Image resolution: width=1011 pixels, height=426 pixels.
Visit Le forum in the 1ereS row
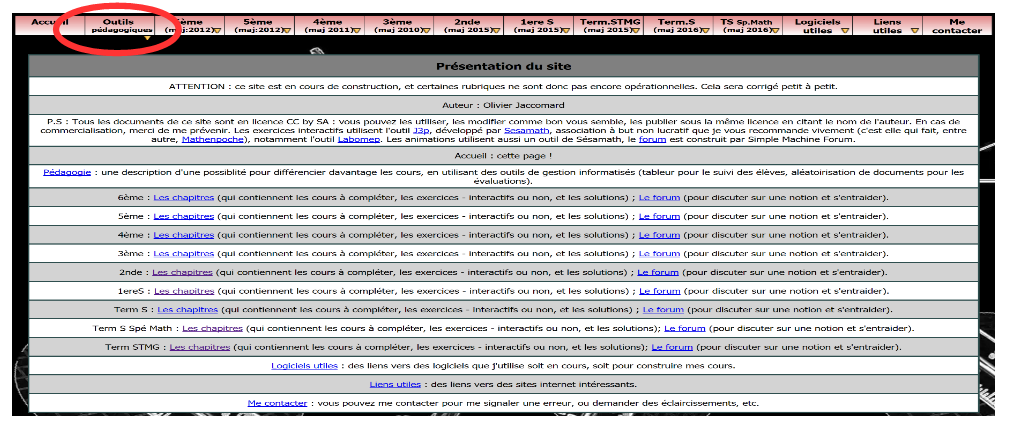coord(660,291)
